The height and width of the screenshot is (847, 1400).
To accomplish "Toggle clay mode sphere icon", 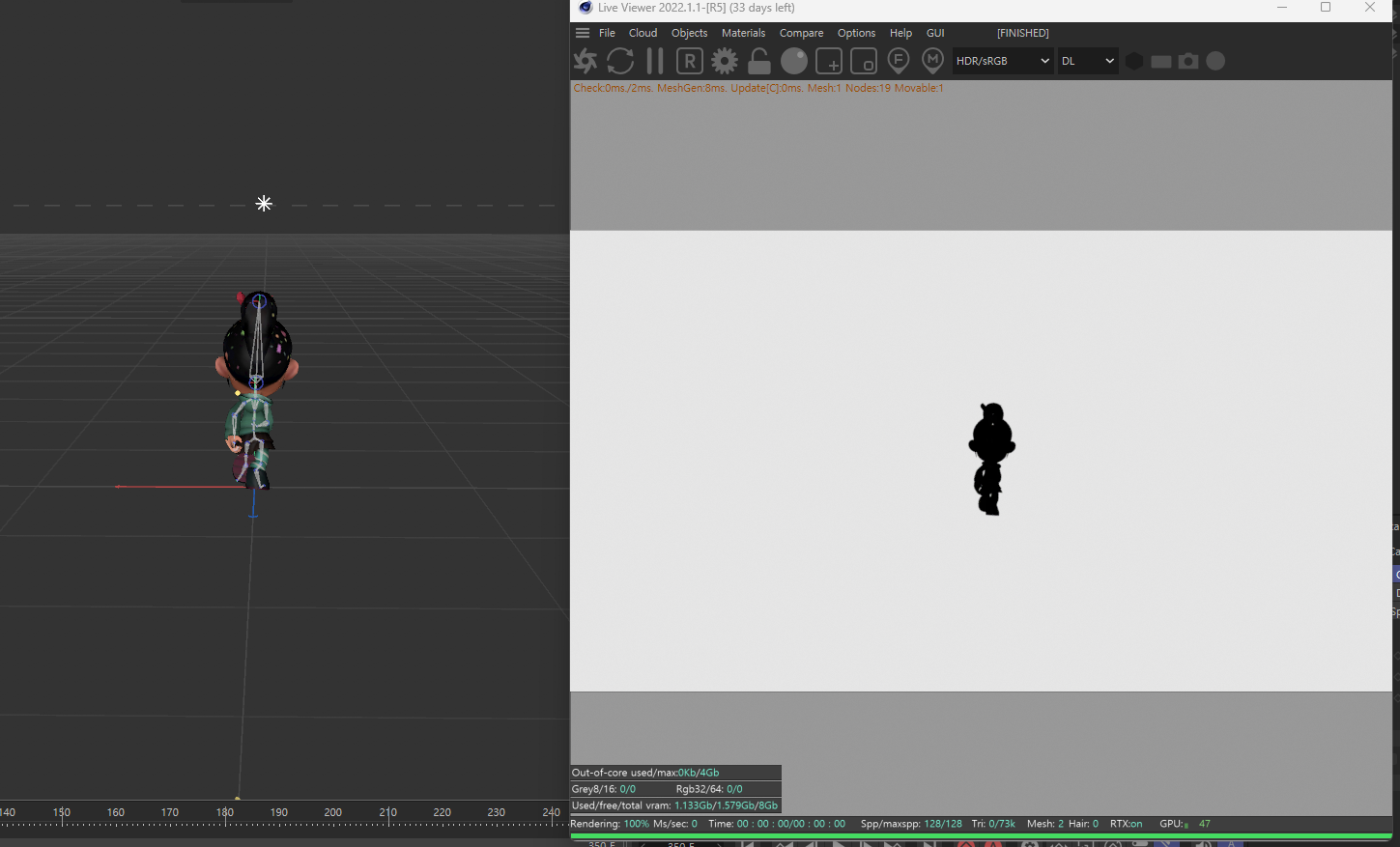I will pos(794,61).
